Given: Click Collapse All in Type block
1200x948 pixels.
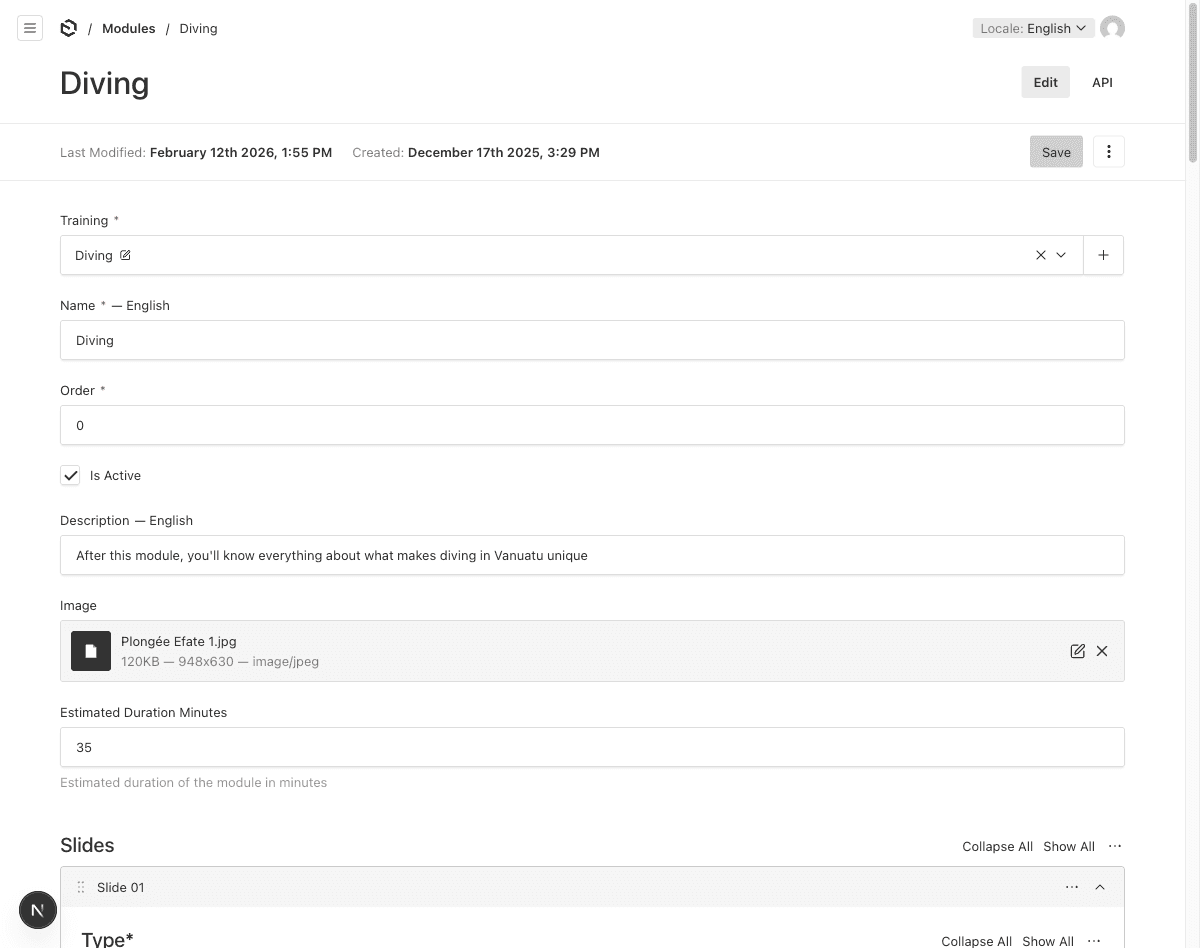Looking at the screenshot, I should 976,941.
